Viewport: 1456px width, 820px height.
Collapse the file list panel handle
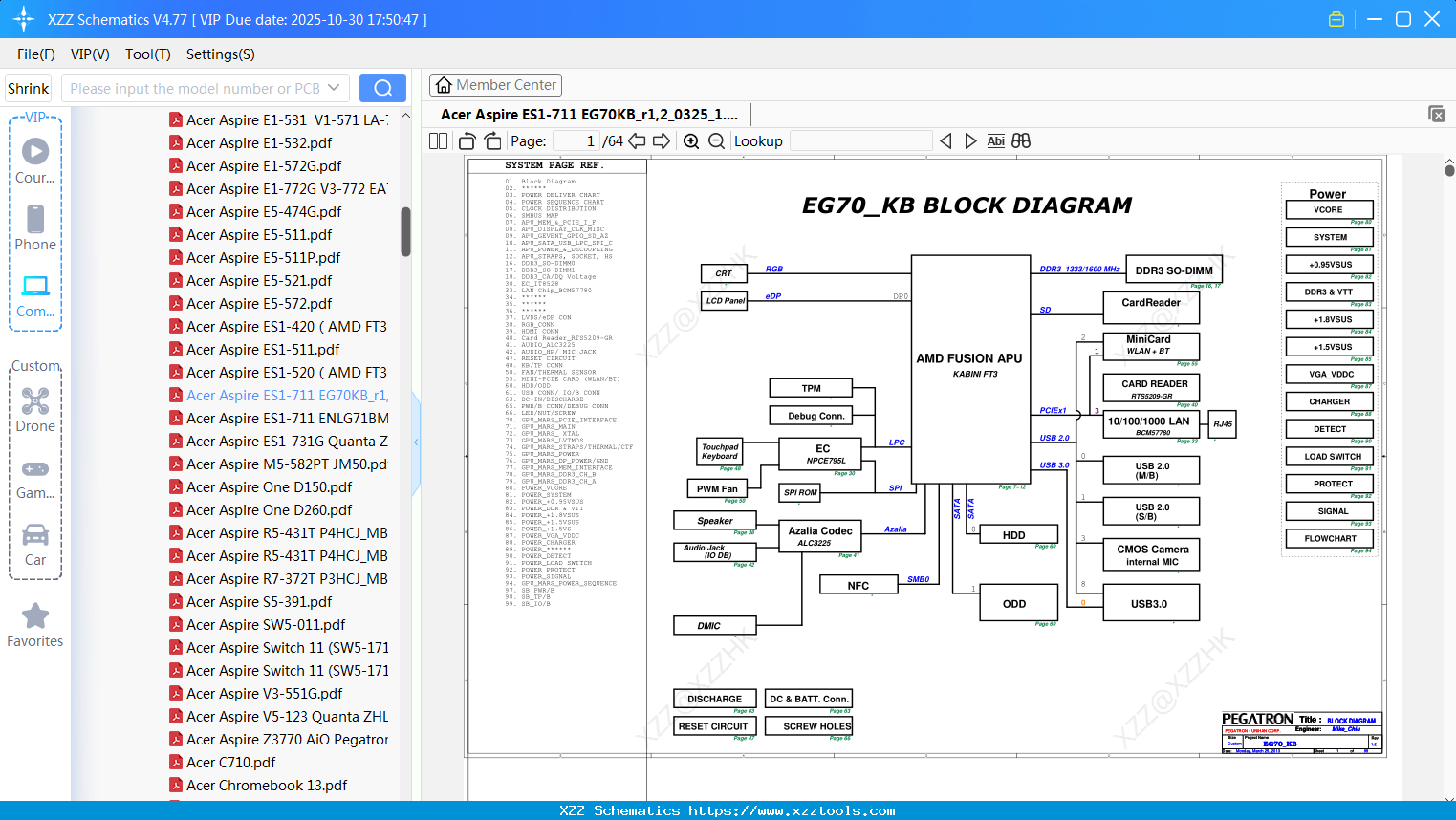416,442
